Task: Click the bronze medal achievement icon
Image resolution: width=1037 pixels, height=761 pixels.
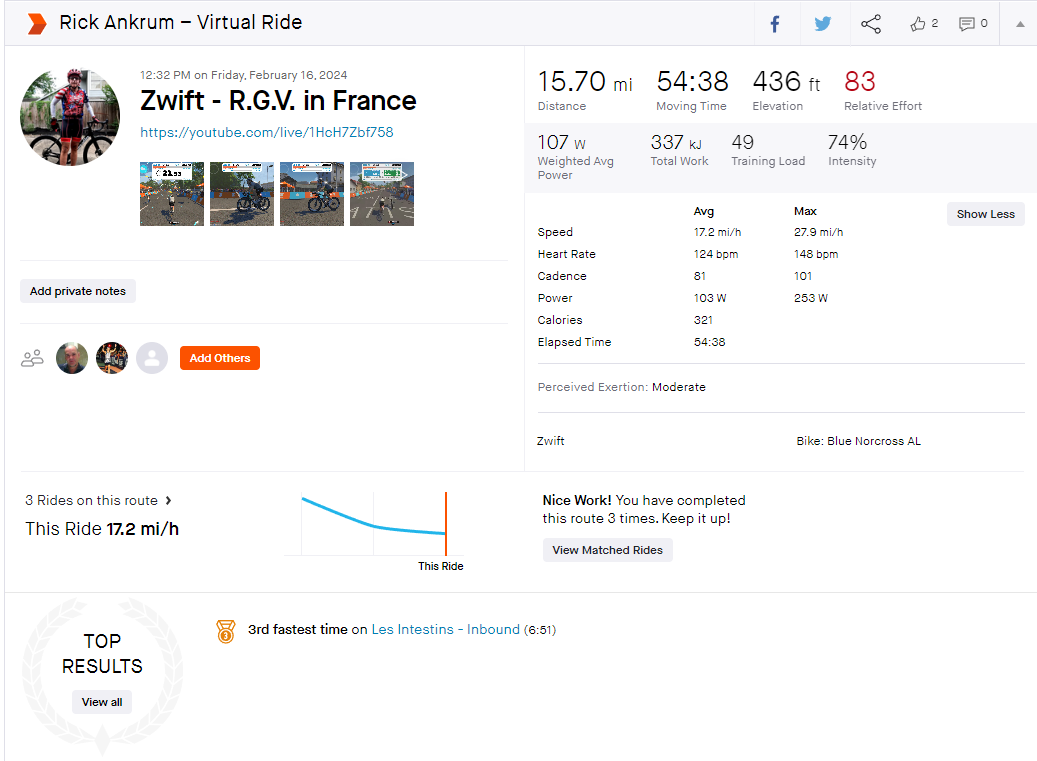Action: [226, 631]
